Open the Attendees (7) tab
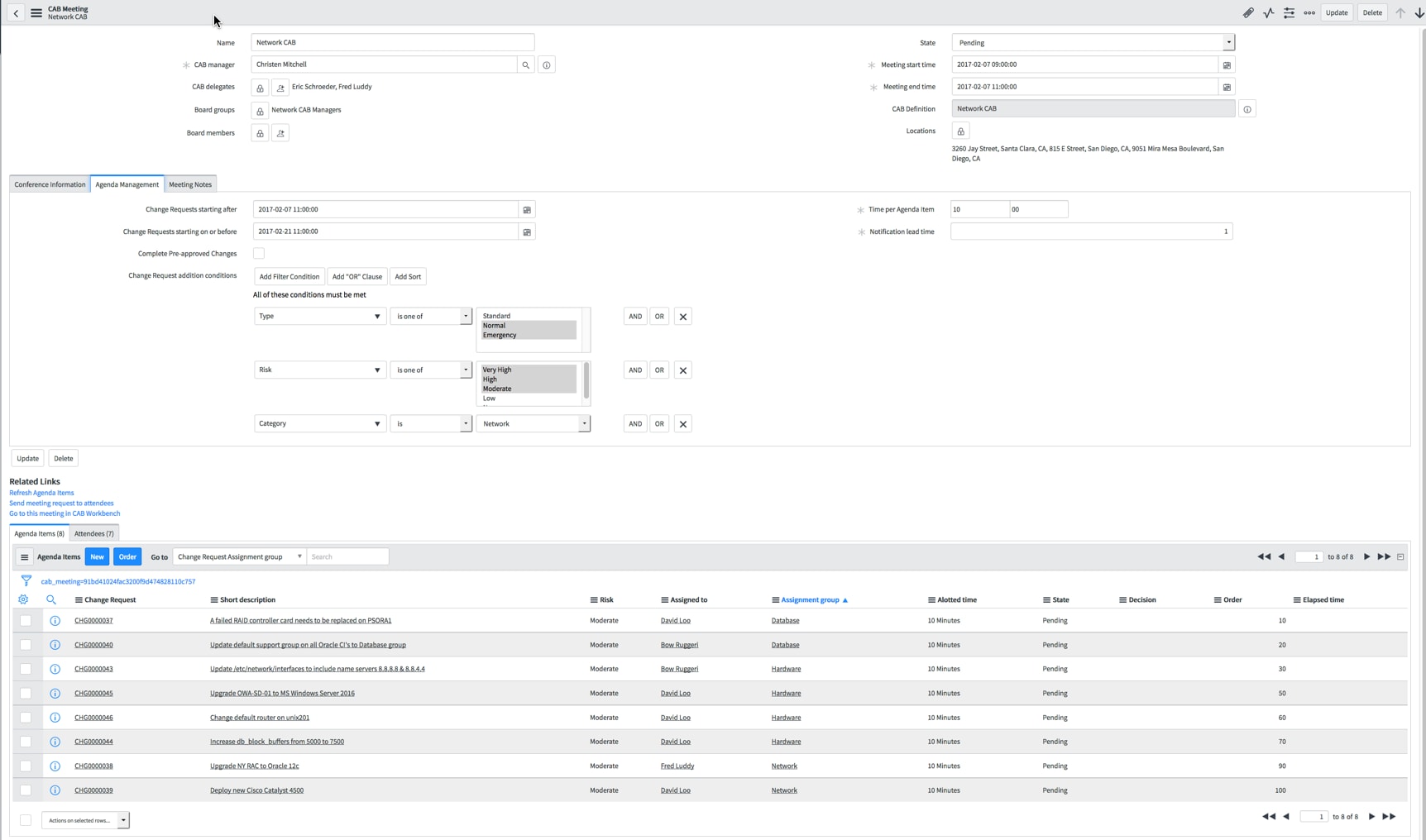1426x840 pixels. (x=93, y=533)
